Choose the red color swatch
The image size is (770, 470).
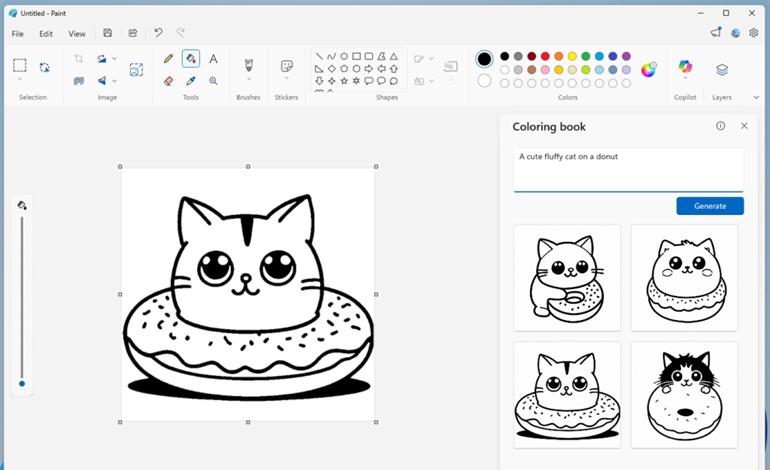(x=545, y=57)
